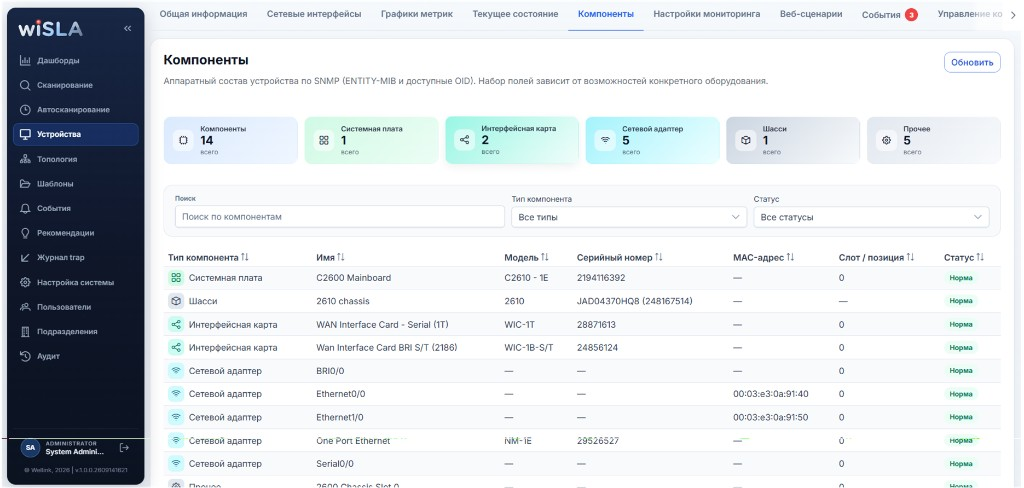Click the События bell icon in the sidebar
The image size is (1024, 488).
pos(25,208)
